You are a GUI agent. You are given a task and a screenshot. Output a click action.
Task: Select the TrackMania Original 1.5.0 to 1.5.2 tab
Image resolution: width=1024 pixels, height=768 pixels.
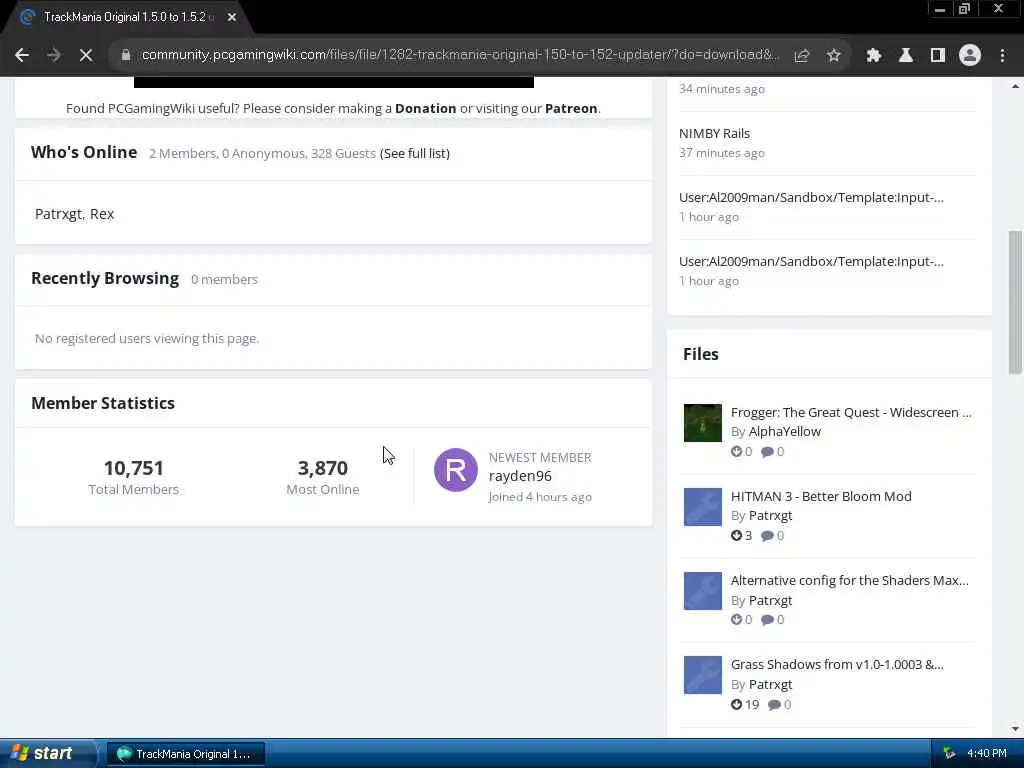click(124, 17)
